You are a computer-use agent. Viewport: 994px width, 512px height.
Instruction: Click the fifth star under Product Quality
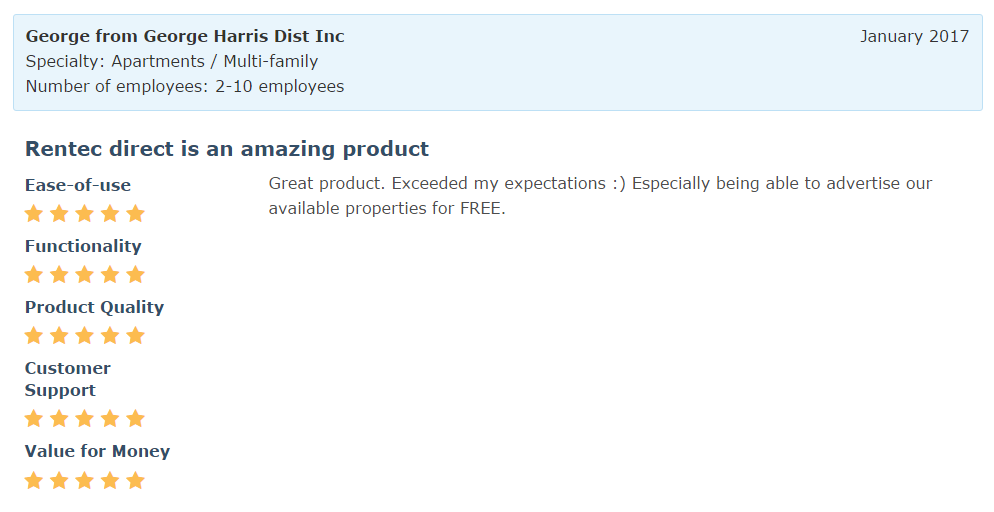click(x=136, y=335)
